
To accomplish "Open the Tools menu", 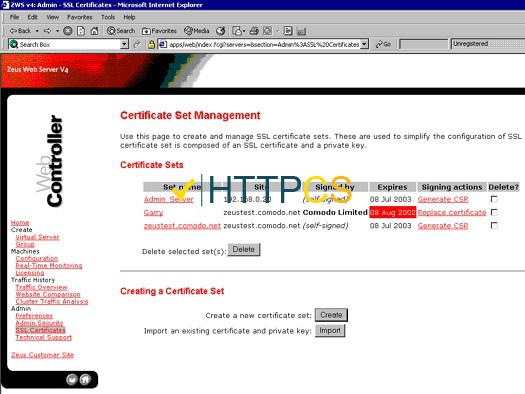I will click(108, 17).
